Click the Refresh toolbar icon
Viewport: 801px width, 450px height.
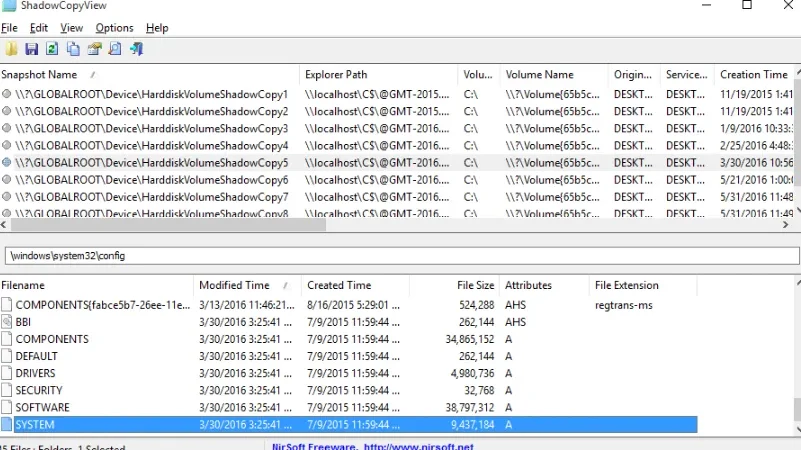(52, 49)
